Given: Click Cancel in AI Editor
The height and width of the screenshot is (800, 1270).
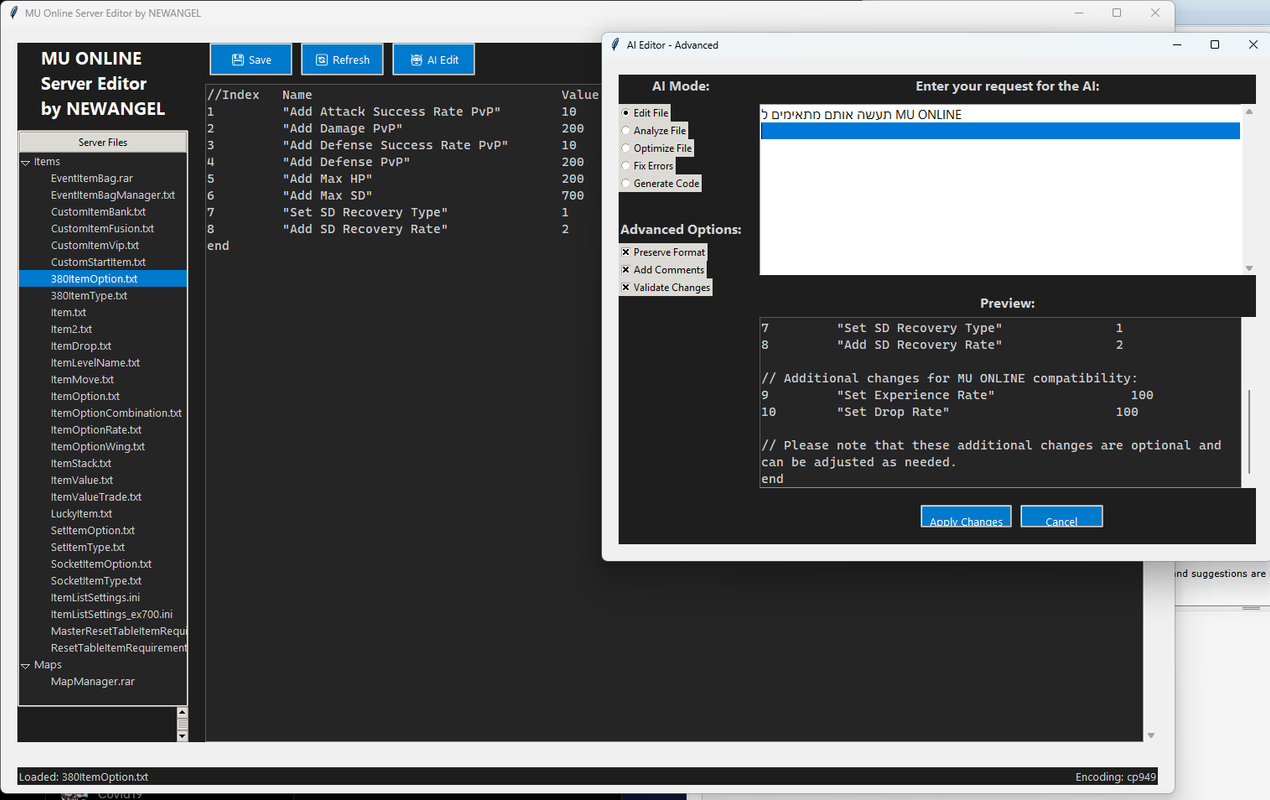Looking at the screenshot, I should pyautogui.click(x=1062, y=516).
